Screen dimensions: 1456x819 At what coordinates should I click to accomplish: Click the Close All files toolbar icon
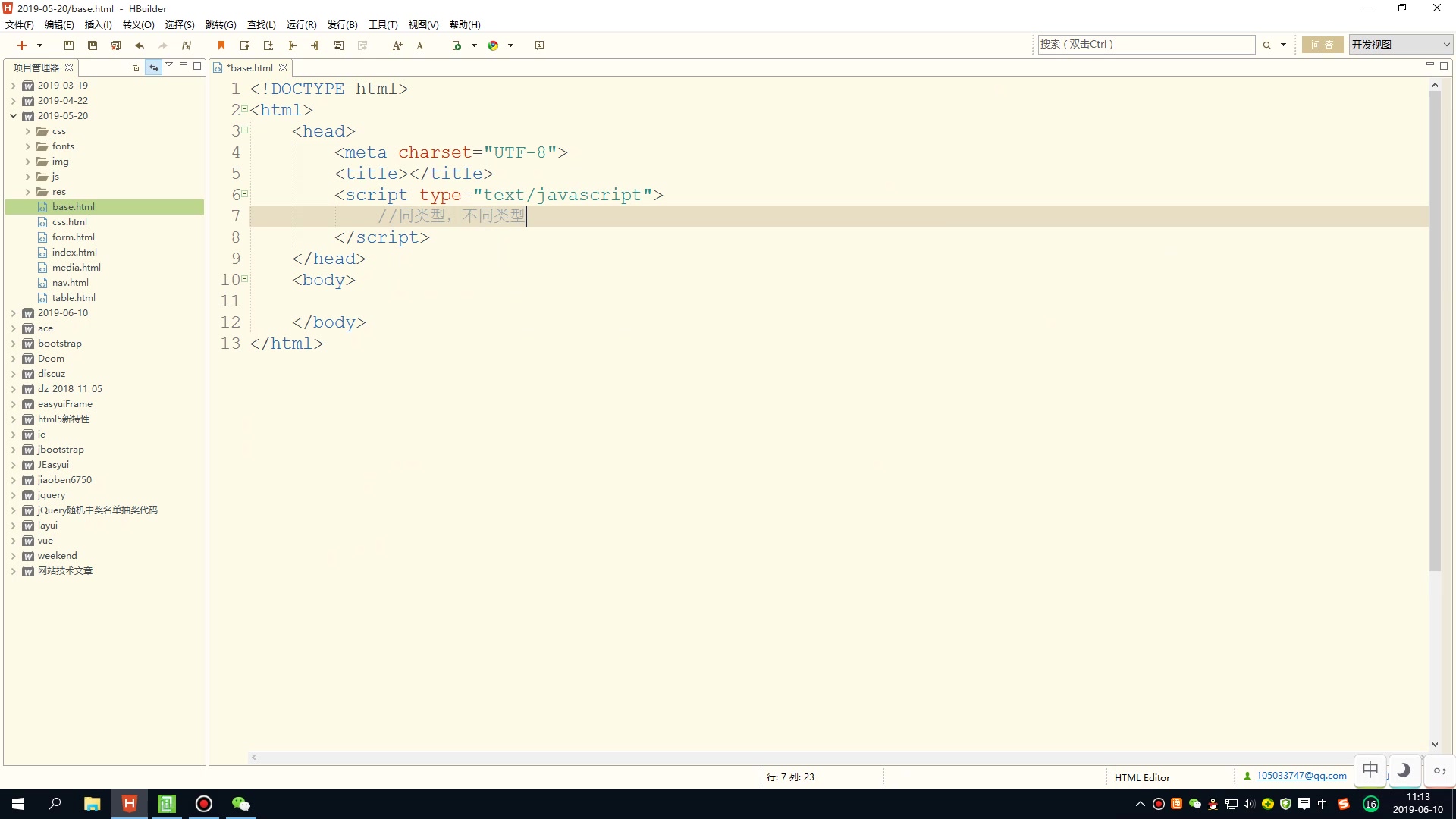[116, 45]
